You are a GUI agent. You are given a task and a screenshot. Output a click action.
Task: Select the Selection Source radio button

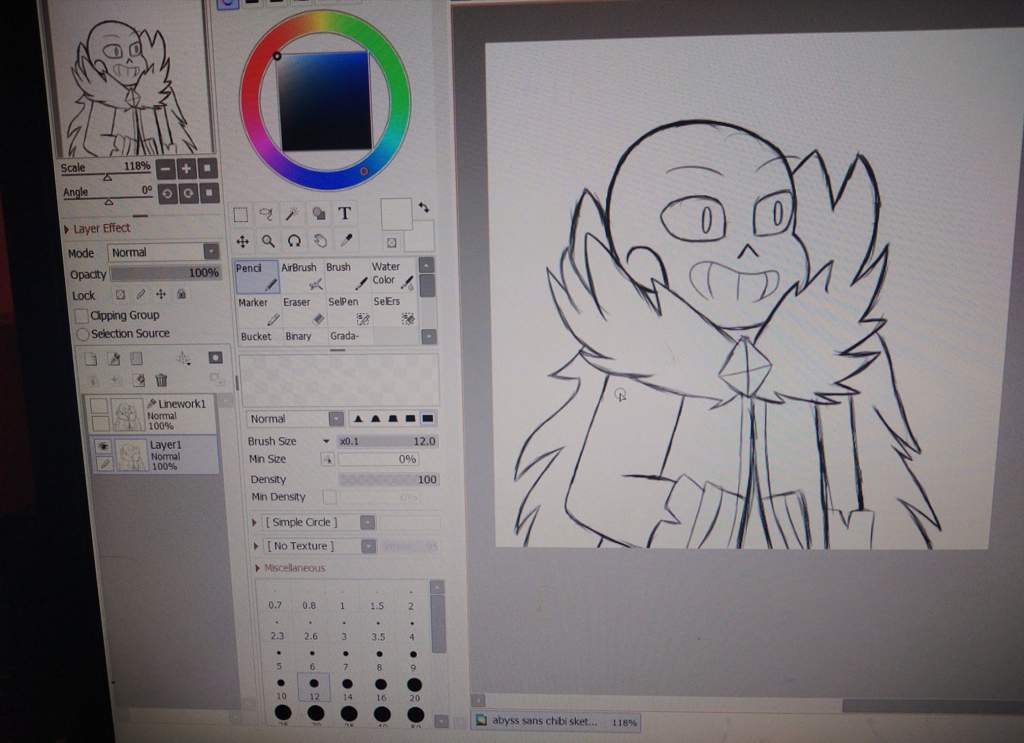tap(83, 334)
